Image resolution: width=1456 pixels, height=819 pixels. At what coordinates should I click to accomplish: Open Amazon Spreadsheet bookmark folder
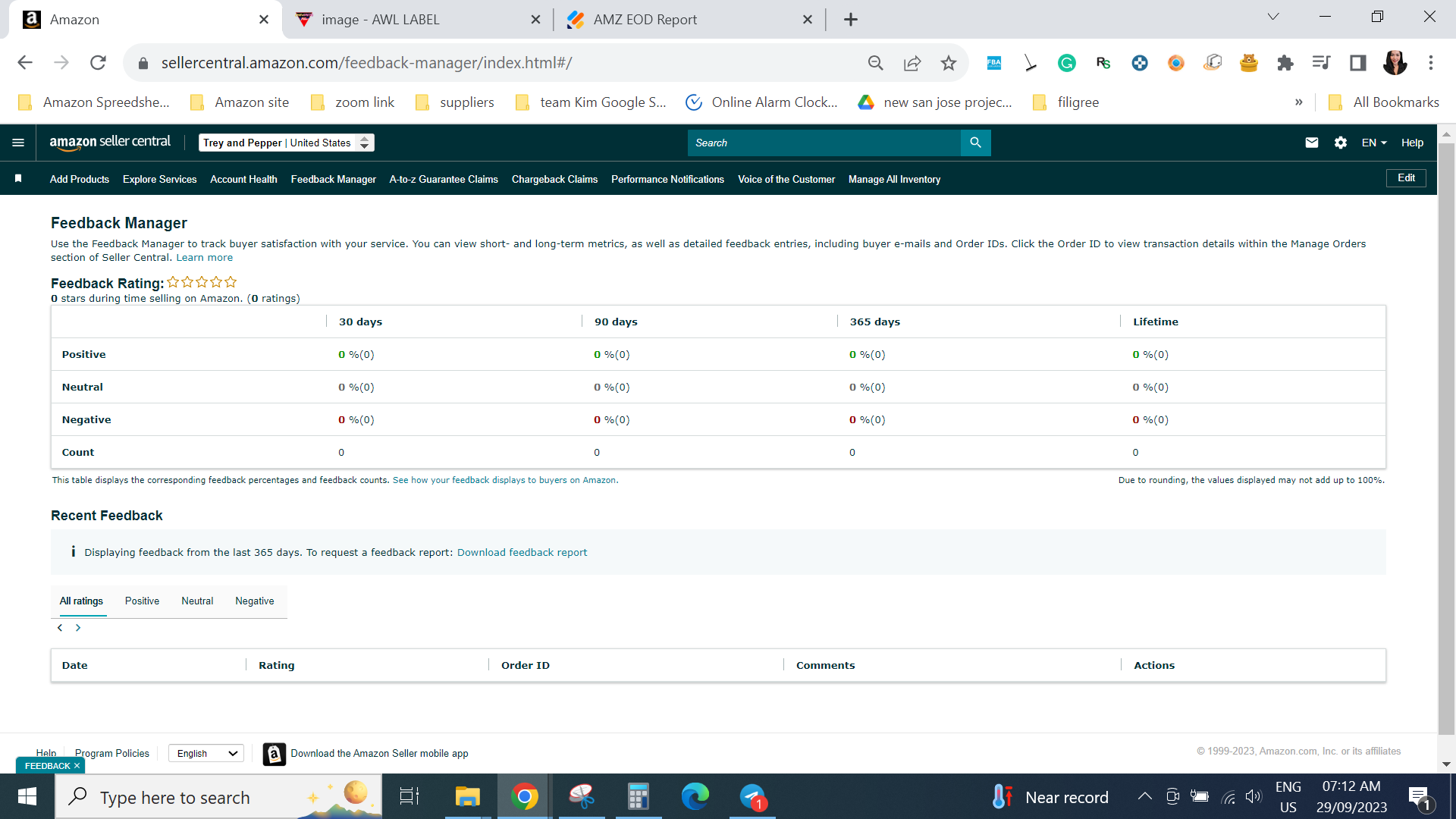pyautogui.click(x=94, y=102)
